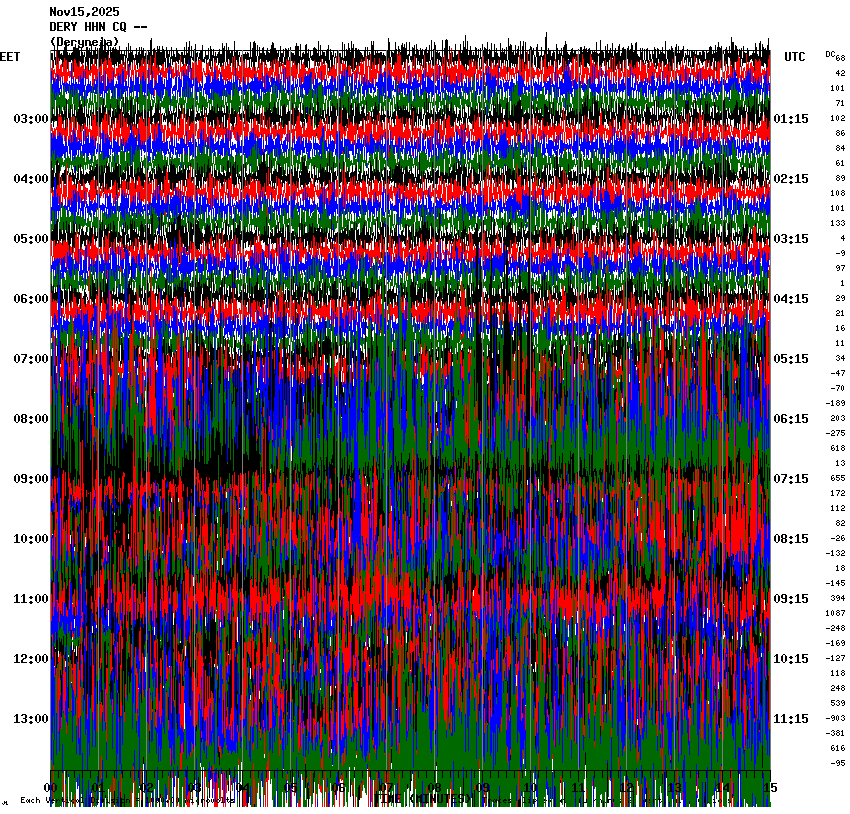Select the 11:00 EET time label

[30, 599]
